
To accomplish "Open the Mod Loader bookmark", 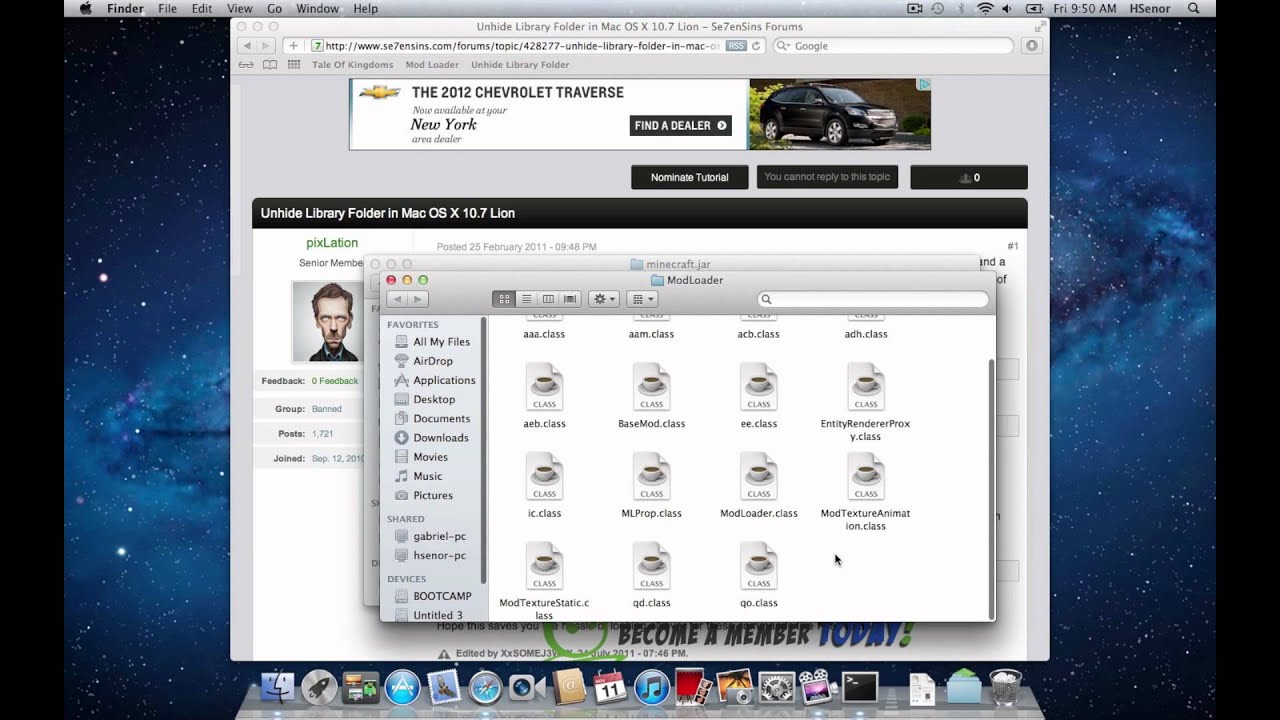I will [x=432, y=65].
